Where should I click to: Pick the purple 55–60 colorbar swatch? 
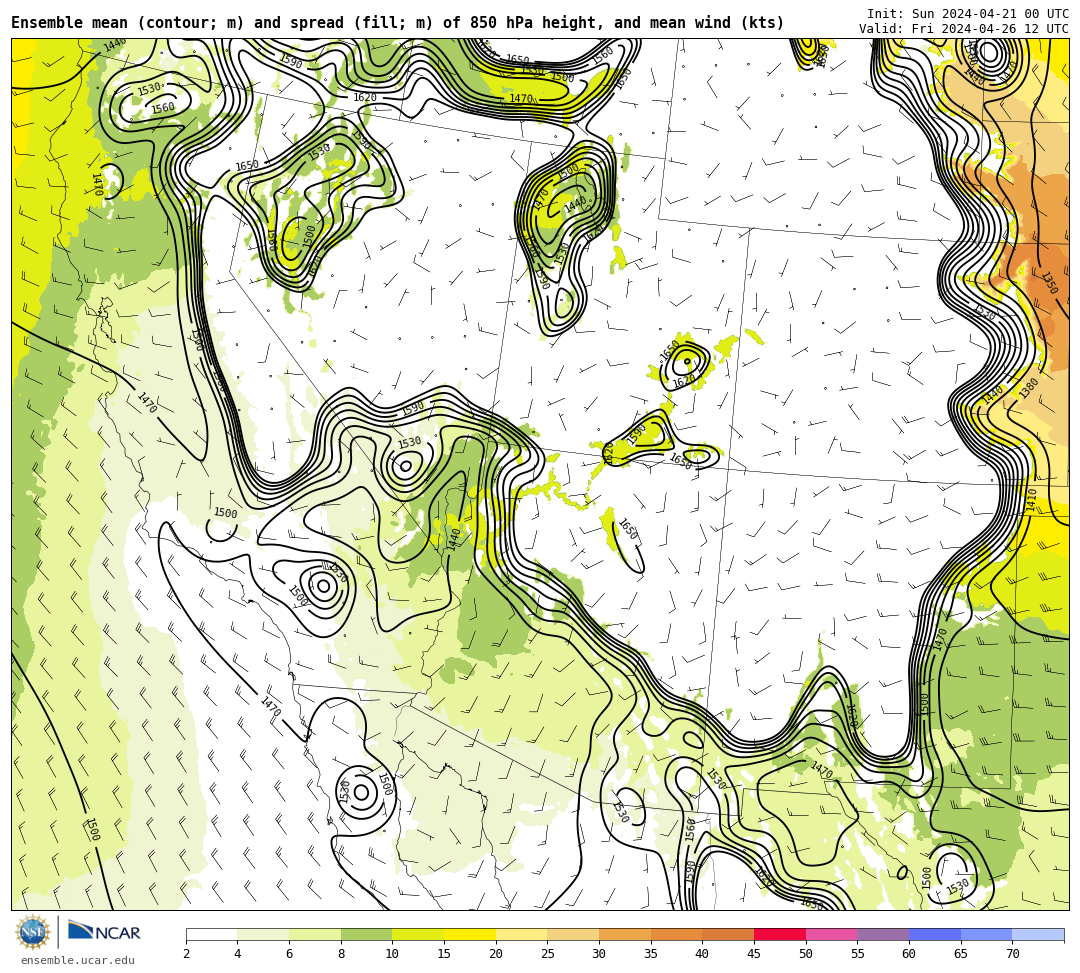(883, 934)
